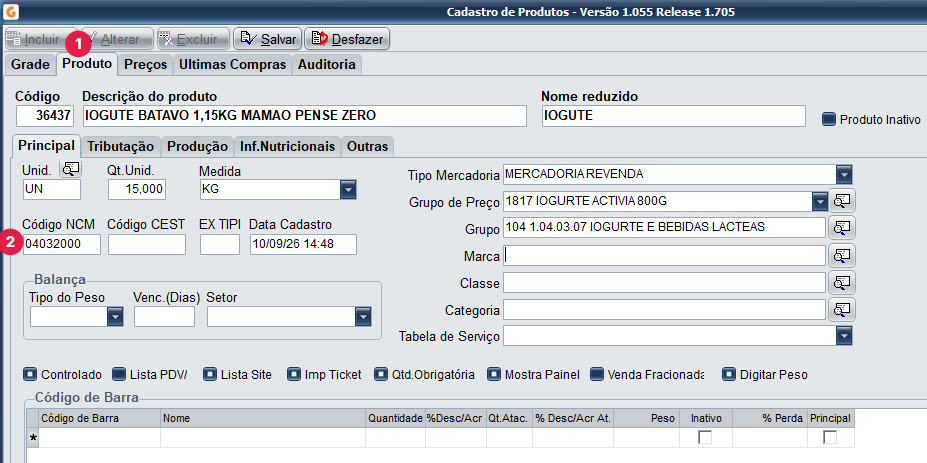Toggle the Produto Inativo checkbox

click(828, 120)
